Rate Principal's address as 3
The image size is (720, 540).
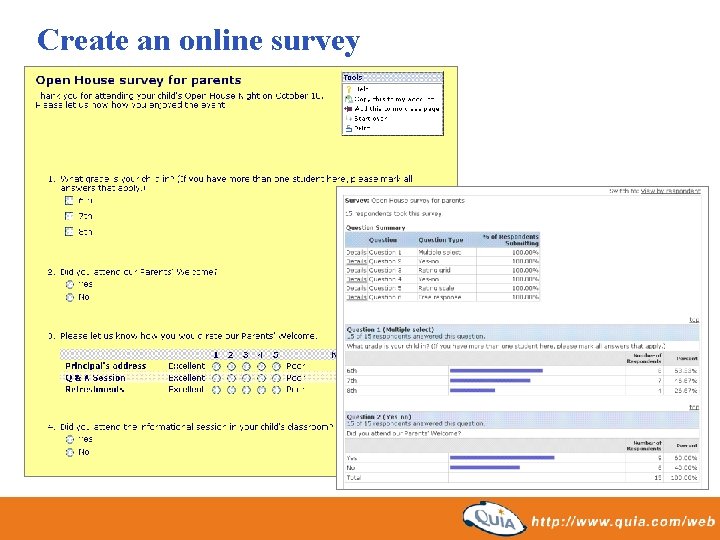(246, 366)
